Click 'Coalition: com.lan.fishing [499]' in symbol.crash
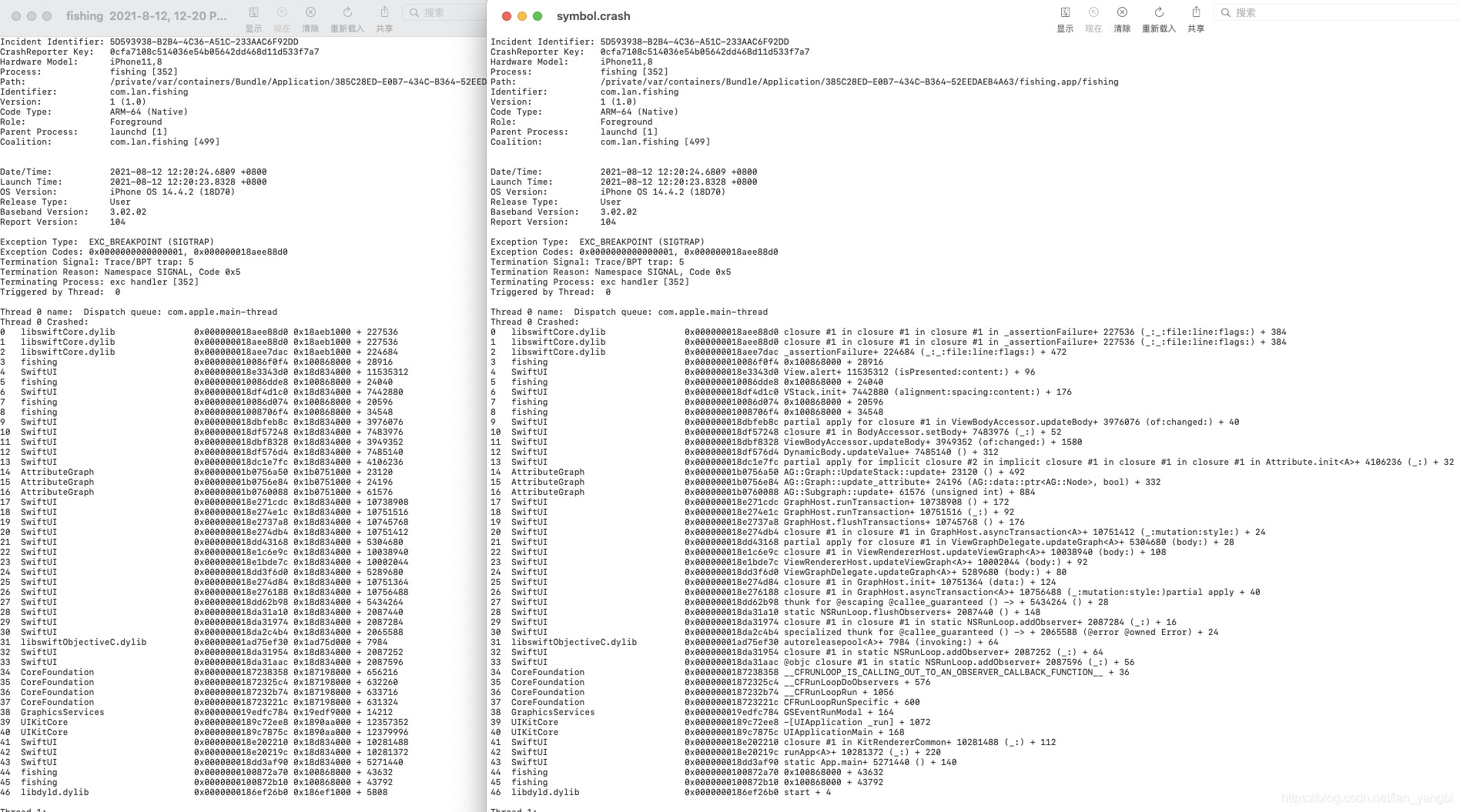The image size is (1460, 812). pyautogui.click(x=601, y=142)
